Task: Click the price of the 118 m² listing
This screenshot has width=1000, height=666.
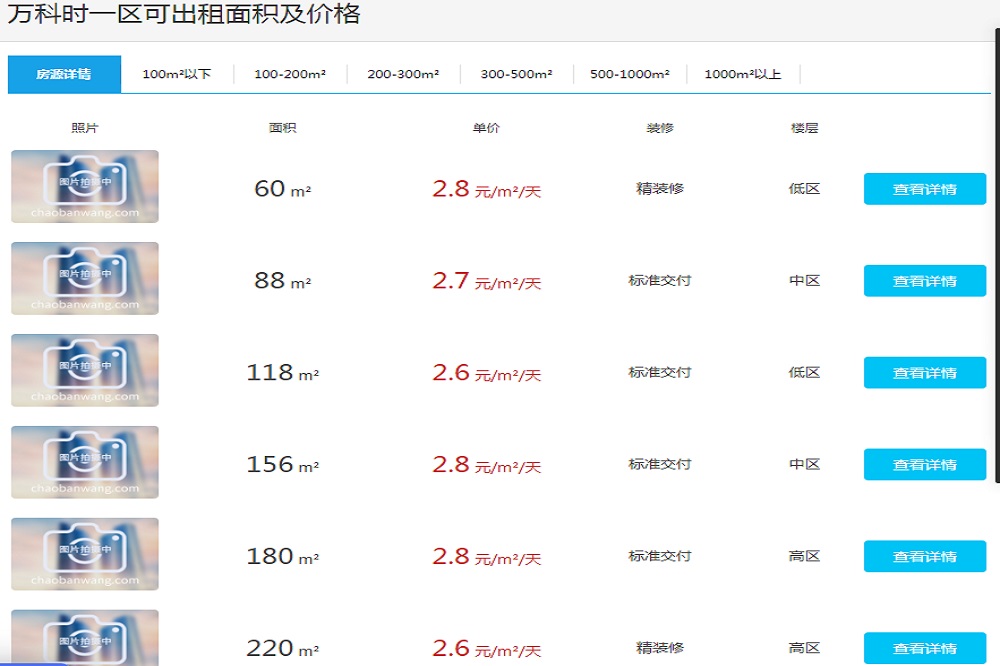Action: [487, 373]
